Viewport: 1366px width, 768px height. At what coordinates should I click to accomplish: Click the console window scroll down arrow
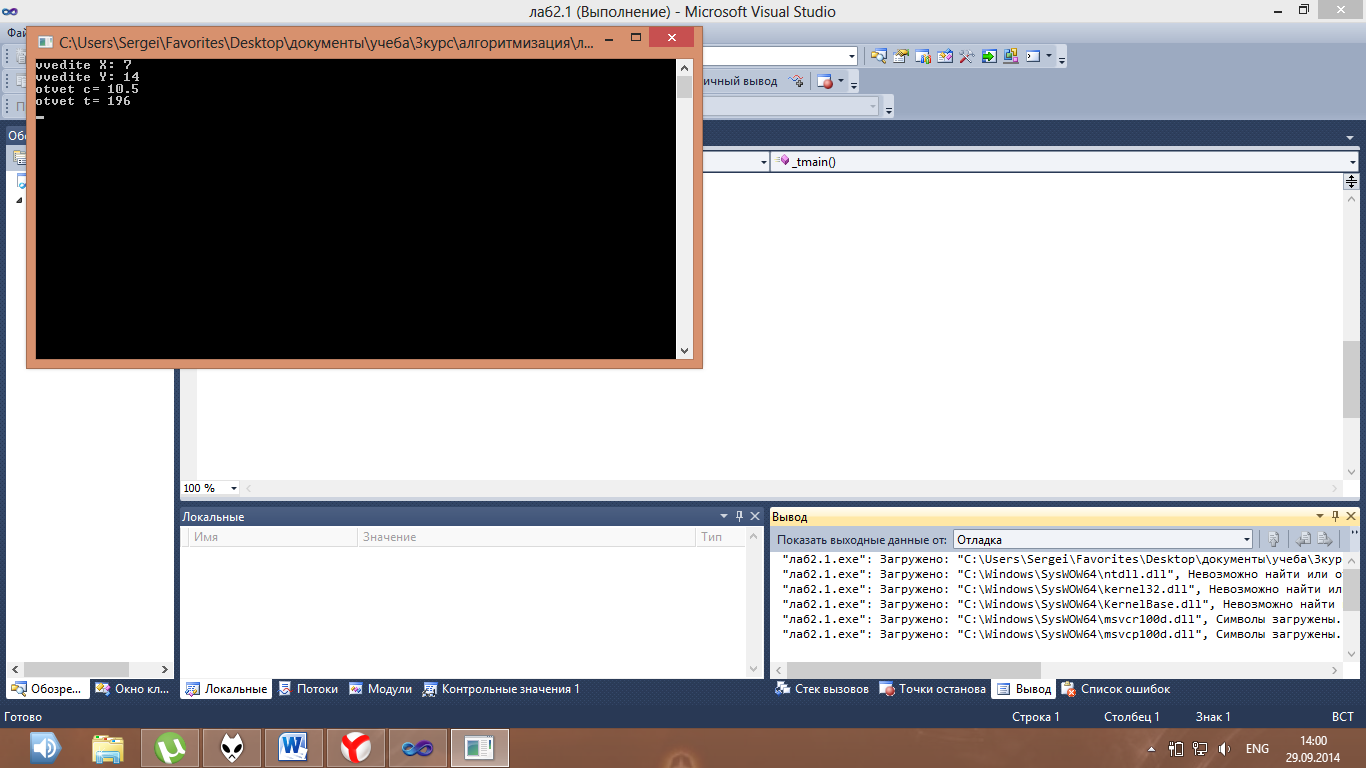pyautogui.click(x=684, y=350)
